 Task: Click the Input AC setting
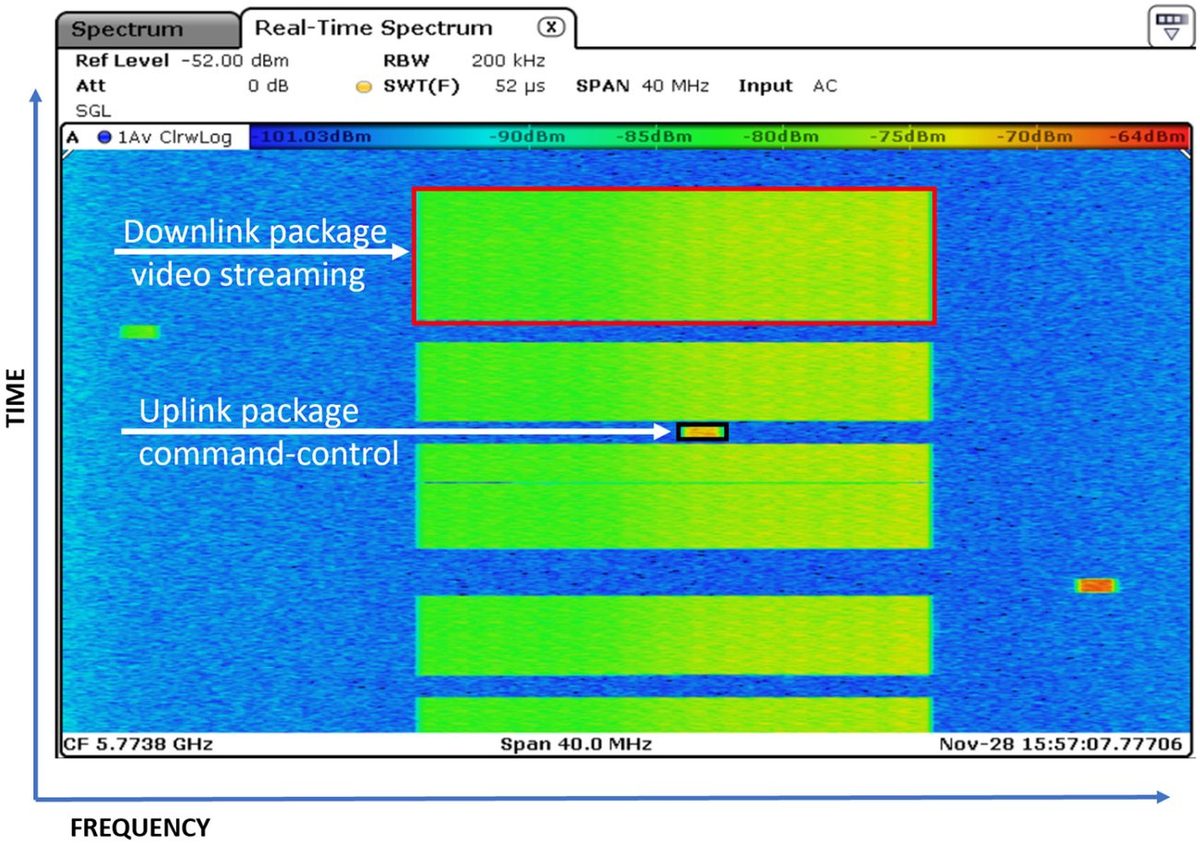click(788, 86)
